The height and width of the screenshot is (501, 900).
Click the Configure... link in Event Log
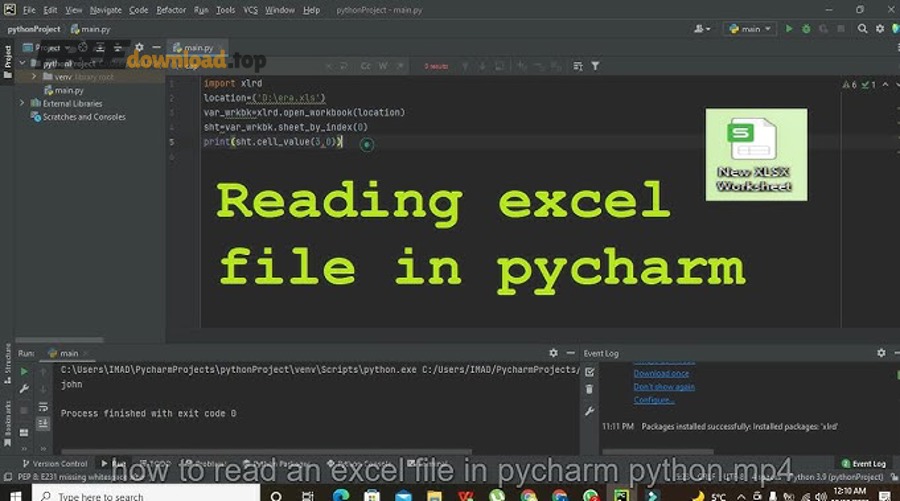pos(654,400)
